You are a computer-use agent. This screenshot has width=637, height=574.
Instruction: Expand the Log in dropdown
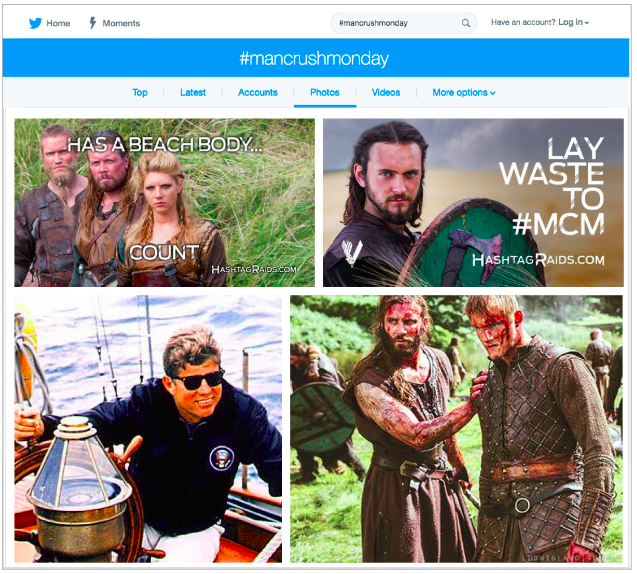pos(573,22)
